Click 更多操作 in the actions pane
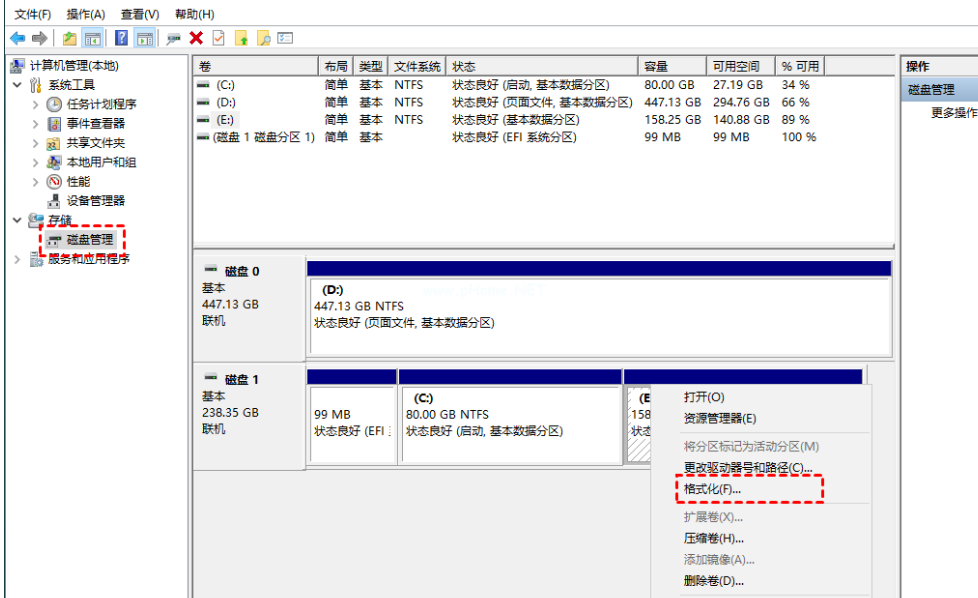 953,113
